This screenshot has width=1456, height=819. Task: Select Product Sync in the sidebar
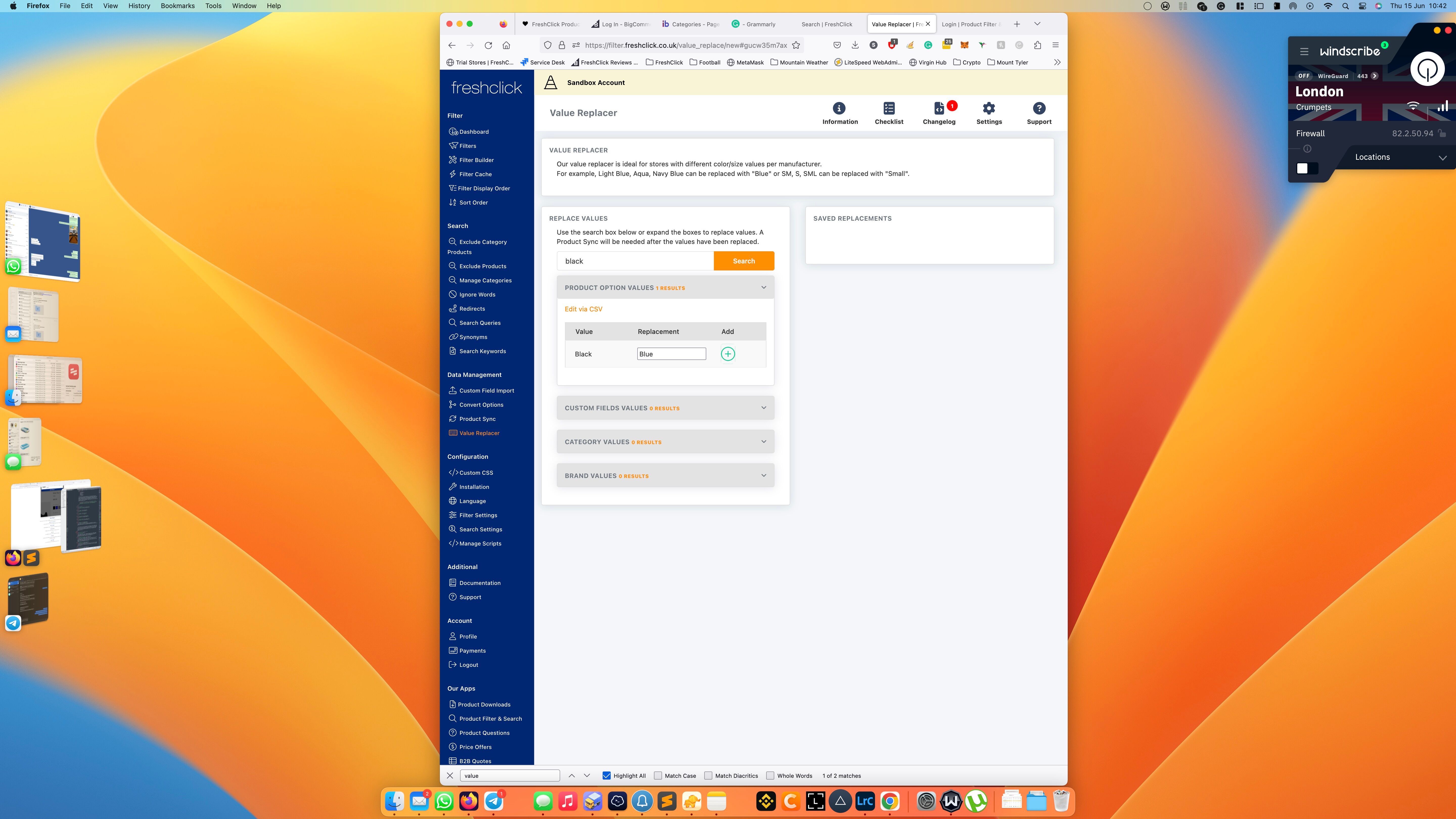tap(476, 418)
